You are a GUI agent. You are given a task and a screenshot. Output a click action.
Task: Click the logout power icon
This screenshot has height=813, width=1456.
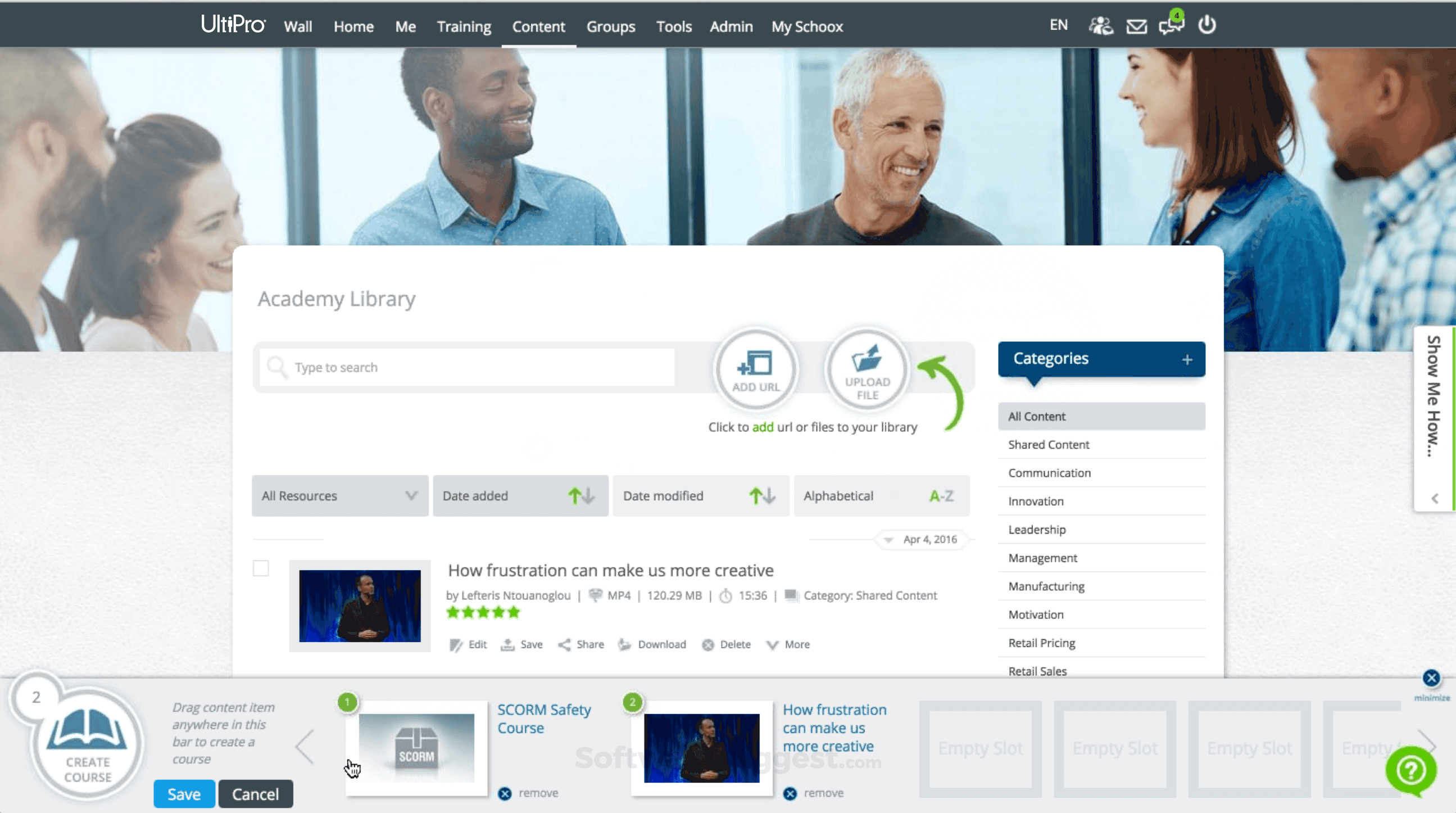(x=1206, y=25)
